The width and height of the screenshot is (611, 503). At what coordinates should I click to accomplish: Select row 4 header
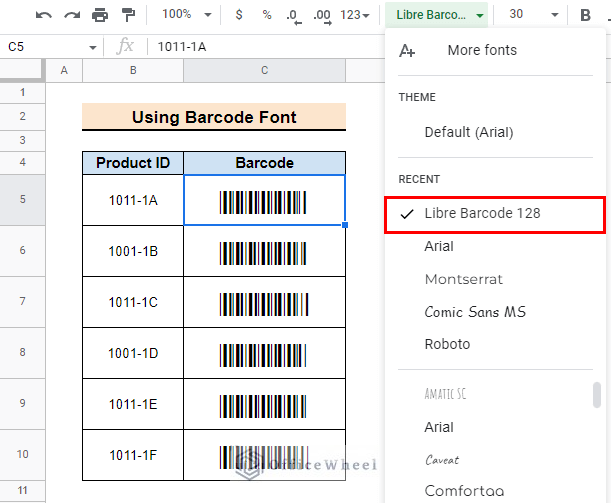[x=22, y=162]
